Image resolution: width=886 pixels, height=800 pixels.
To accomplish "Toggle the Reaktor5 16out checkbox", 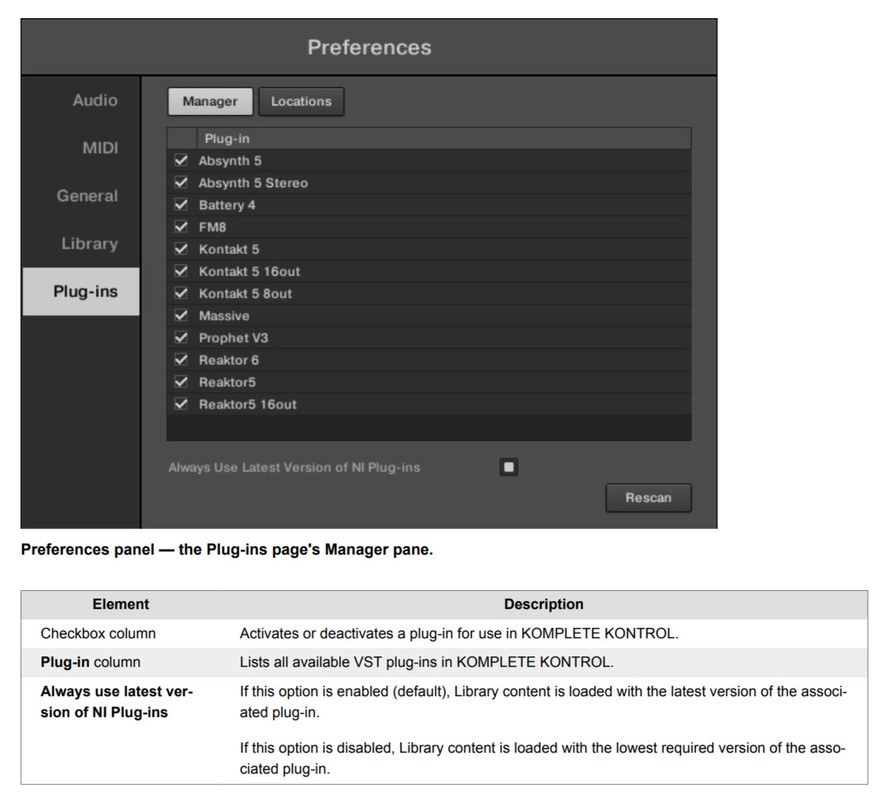I will click(x=181, y=404).
